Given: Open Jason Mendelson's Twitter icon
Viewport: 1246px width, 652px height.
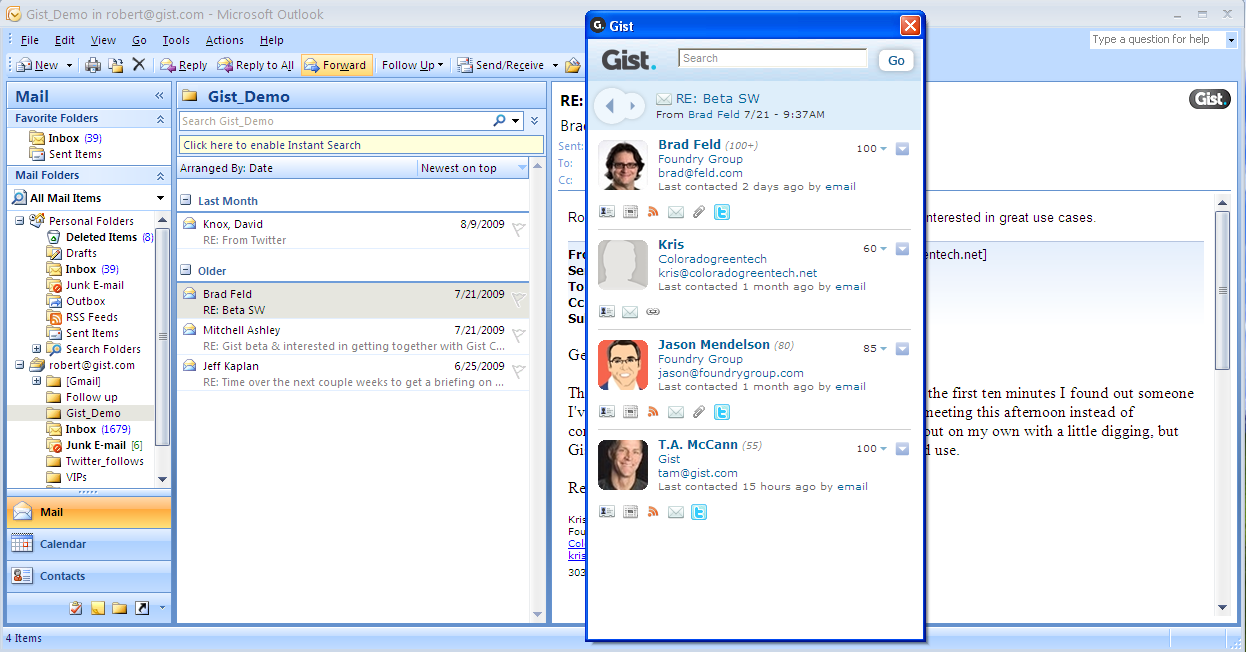Looking at the screenshot, I should pos(722,412).
